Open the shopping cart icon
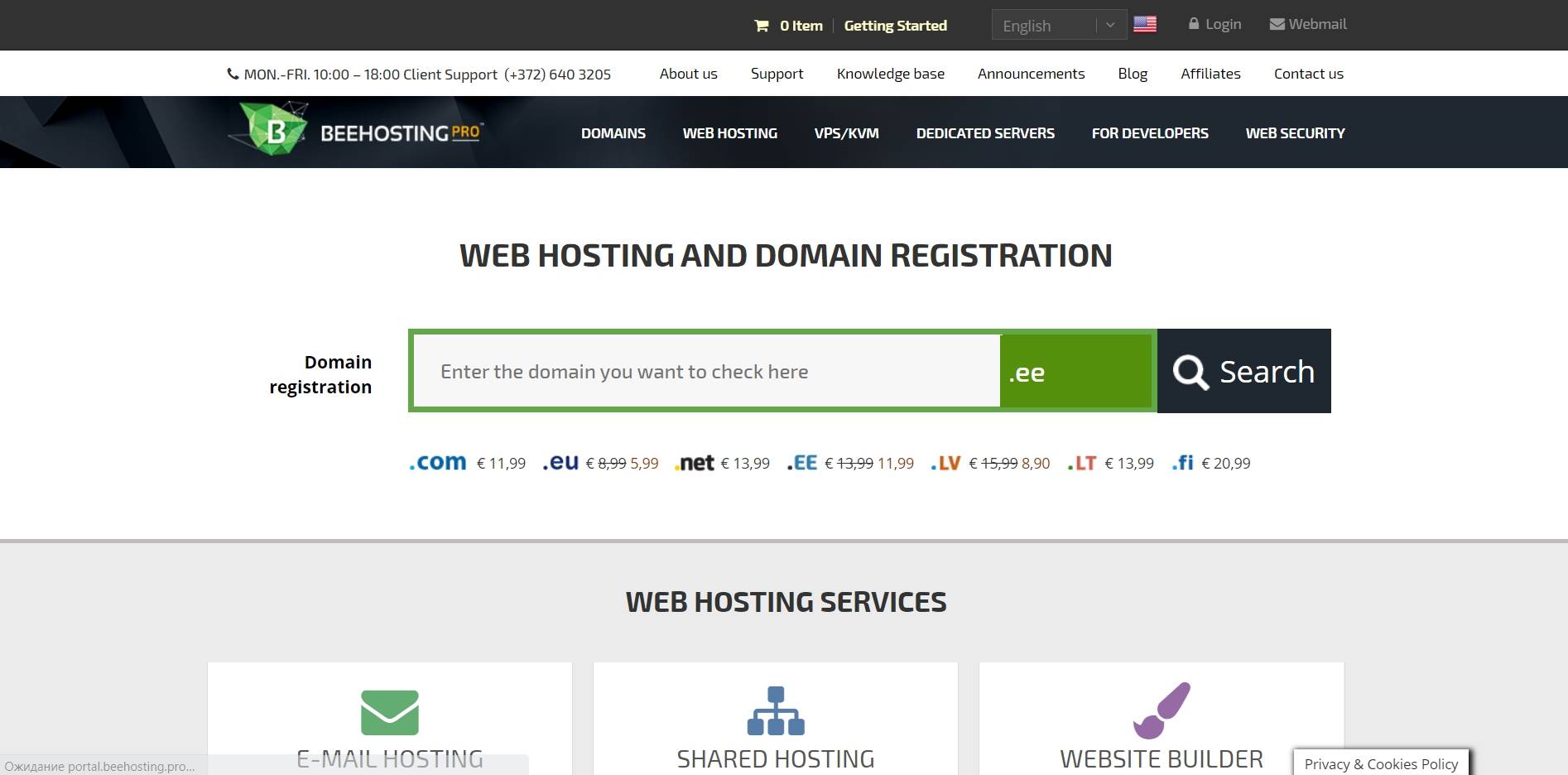Image resolution: width=1568 pixels, height=775 pixels. tap(762, 26)
